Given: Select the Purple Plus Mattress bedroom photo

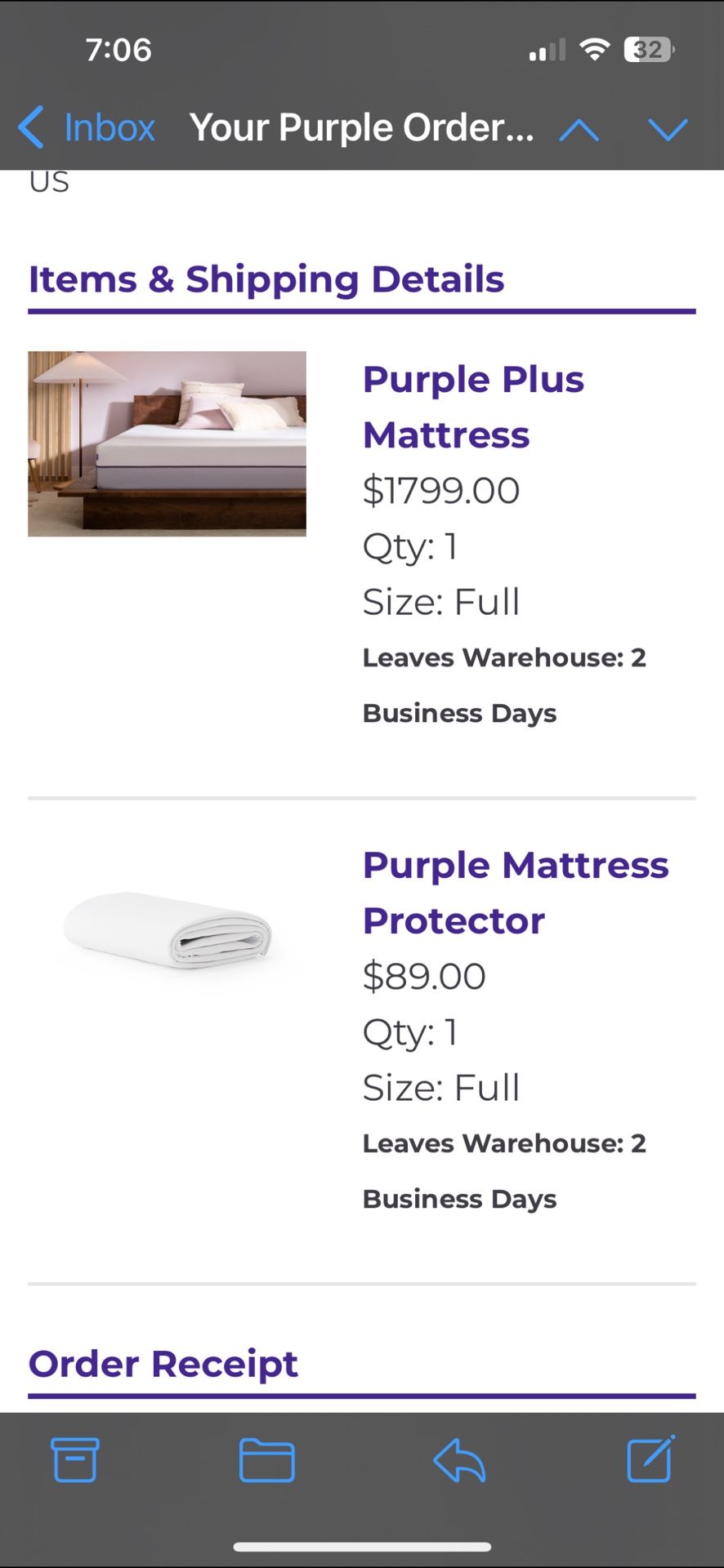Looking at the screenshot, I should [x=167, y=443].
